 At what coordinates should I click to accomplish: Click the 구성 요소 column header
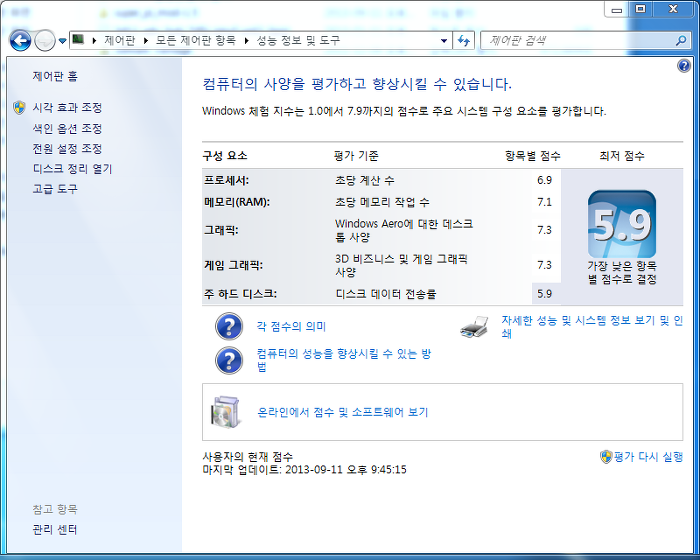tap(225, 156)
